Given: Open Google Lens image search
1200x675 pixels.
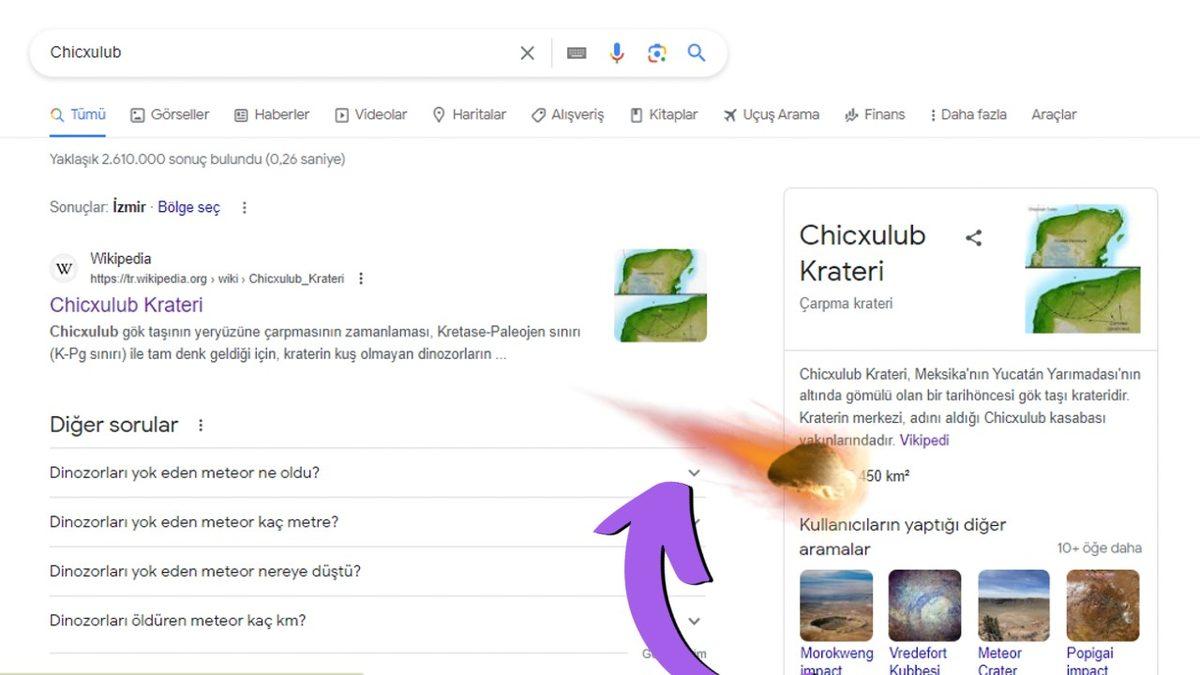Looking at the screenshot, I should pyautogui.click(x=657, y=52).
